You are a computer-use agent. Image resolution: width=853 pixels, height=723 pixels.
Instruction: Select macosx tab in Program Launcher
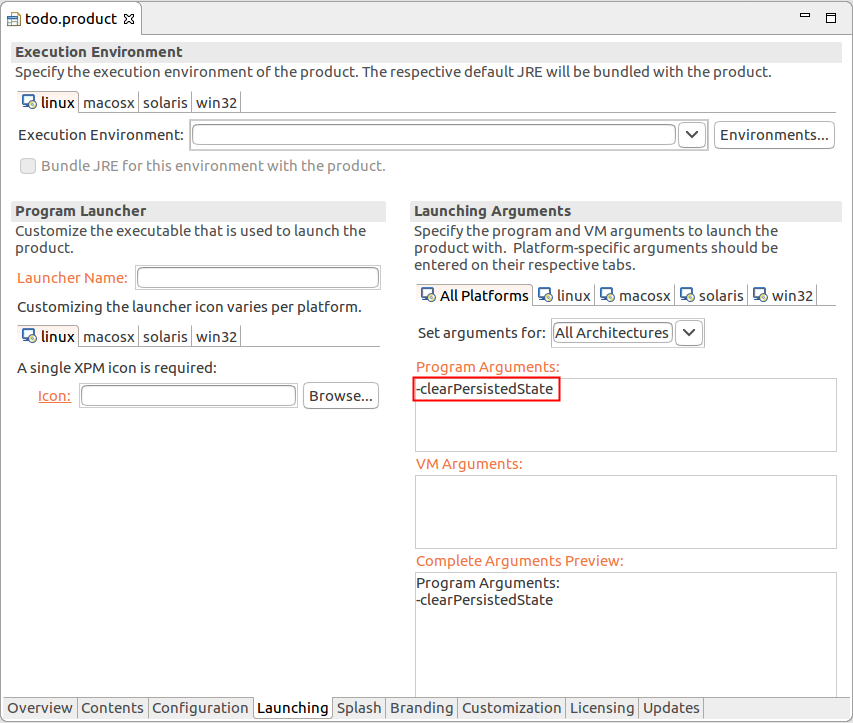point(108,337)
